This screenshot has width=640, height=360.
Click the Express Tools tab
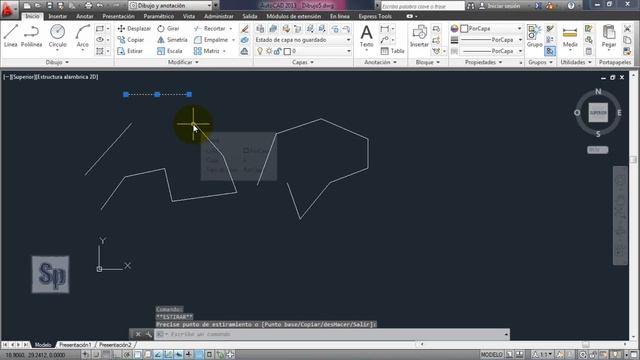(375, 16)
